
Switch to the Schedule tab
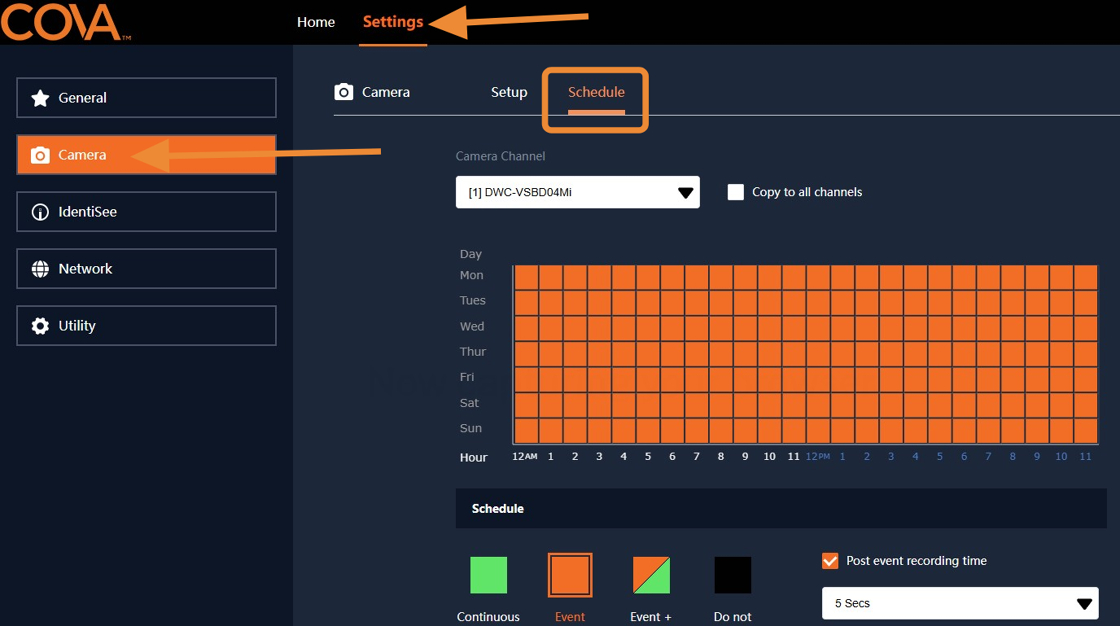pyautogui.click(x=596, y=92)
